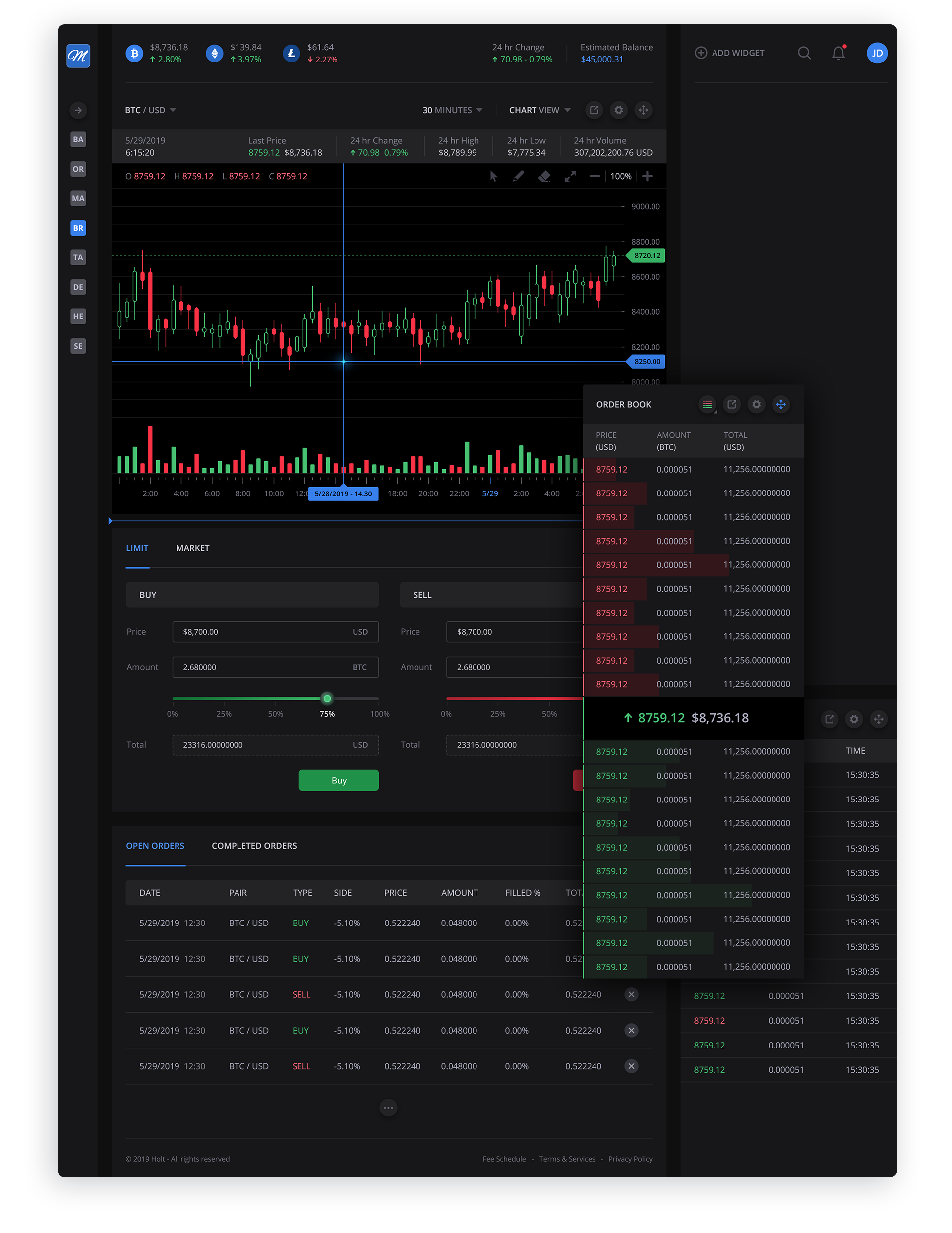Open the Completed Orders tab
952x1233 pixels.
click(x=254, y=845)
